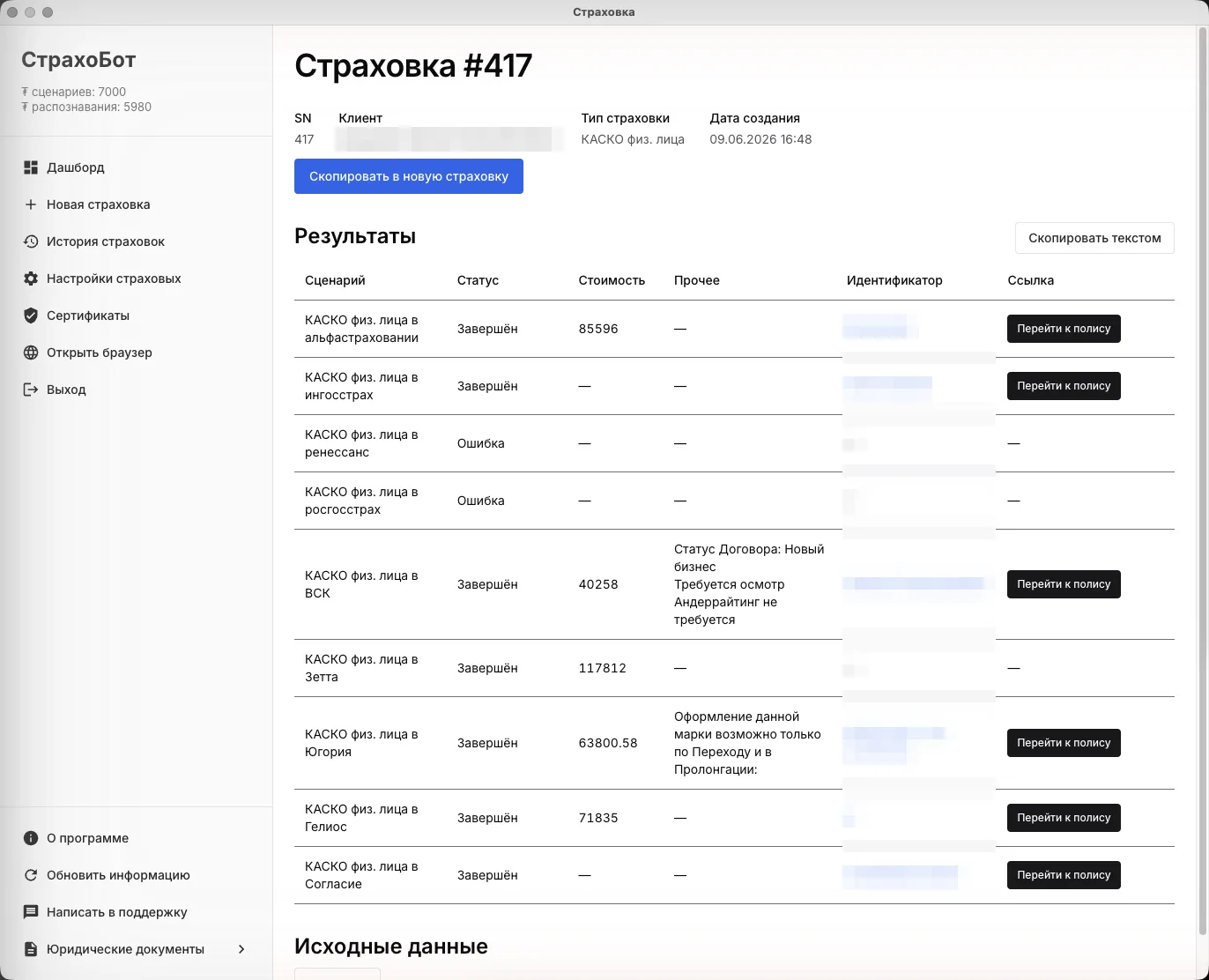Click the Ошибка status for росгосстрах

pyautogui.click(x=481, y=501)
